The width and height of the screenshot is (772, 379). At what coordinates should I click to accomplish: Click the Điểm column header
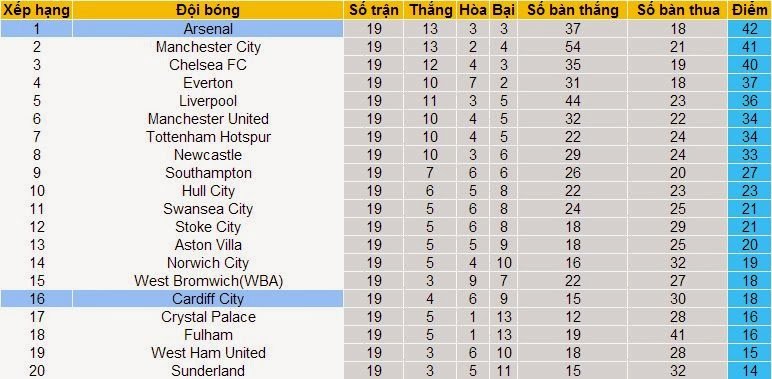point(749,10)
